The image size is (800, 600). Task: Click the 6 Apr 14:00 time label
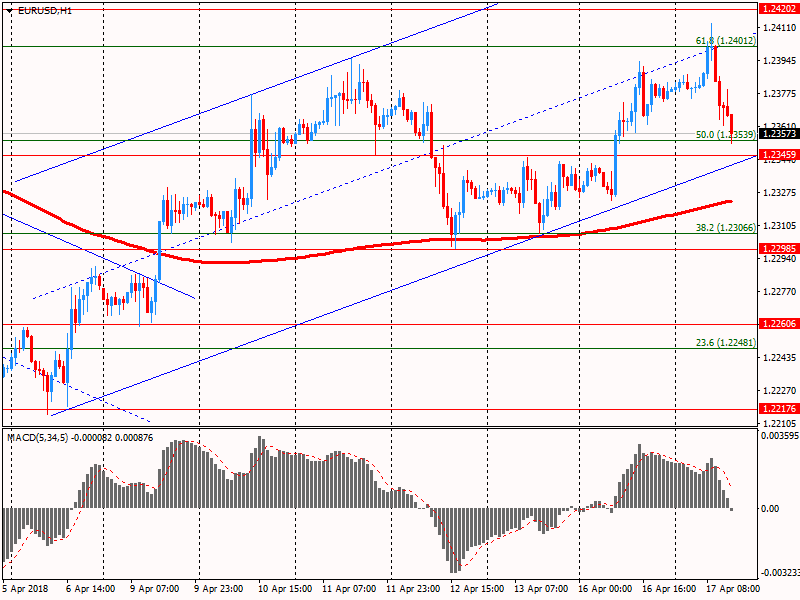pos(89,589)
